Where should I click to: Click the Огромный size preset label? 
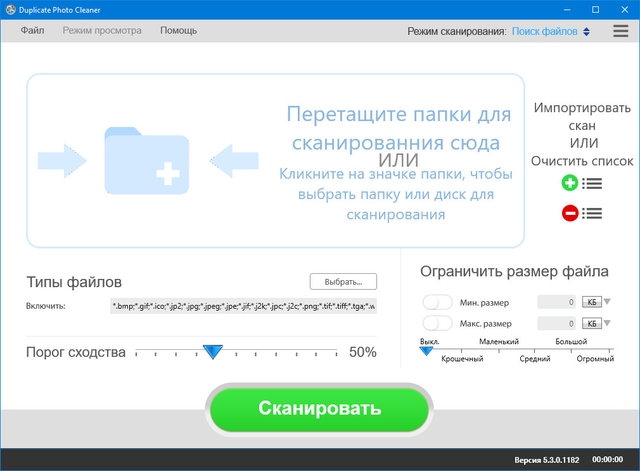pos(595,359)
